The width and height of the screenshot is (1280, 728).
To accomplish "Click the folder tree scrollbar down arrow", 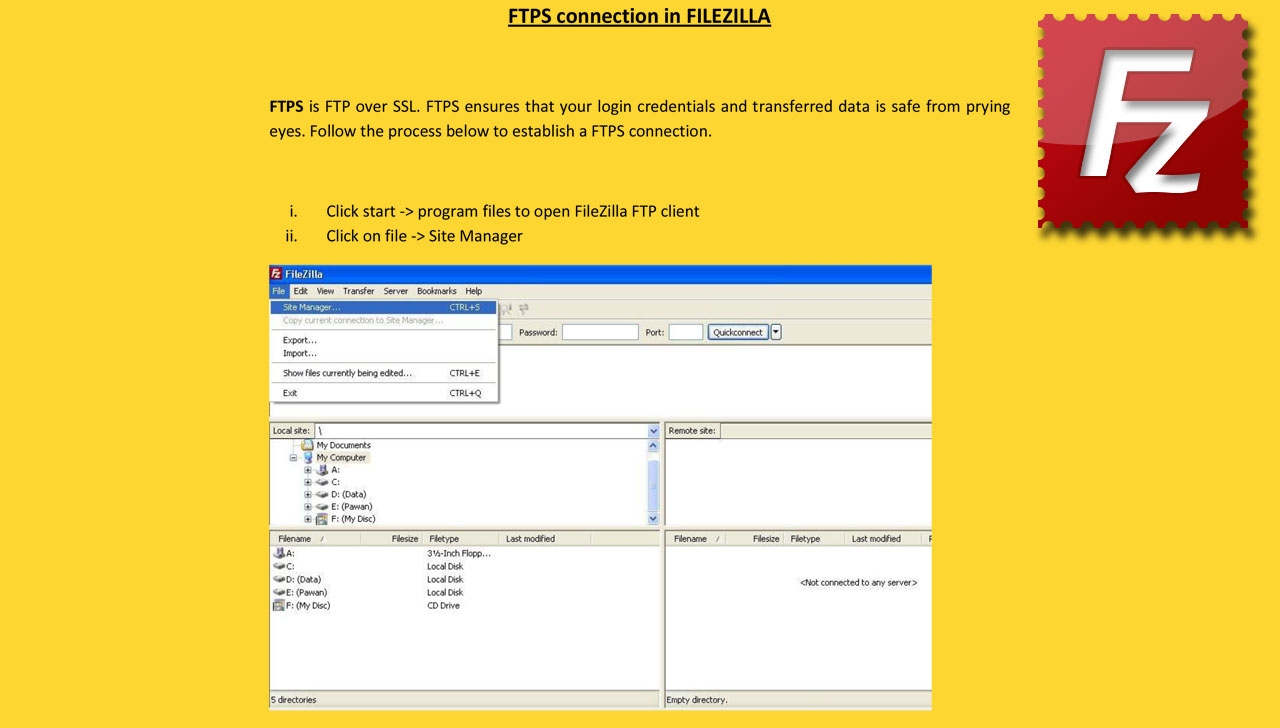I will coord(654,519).
